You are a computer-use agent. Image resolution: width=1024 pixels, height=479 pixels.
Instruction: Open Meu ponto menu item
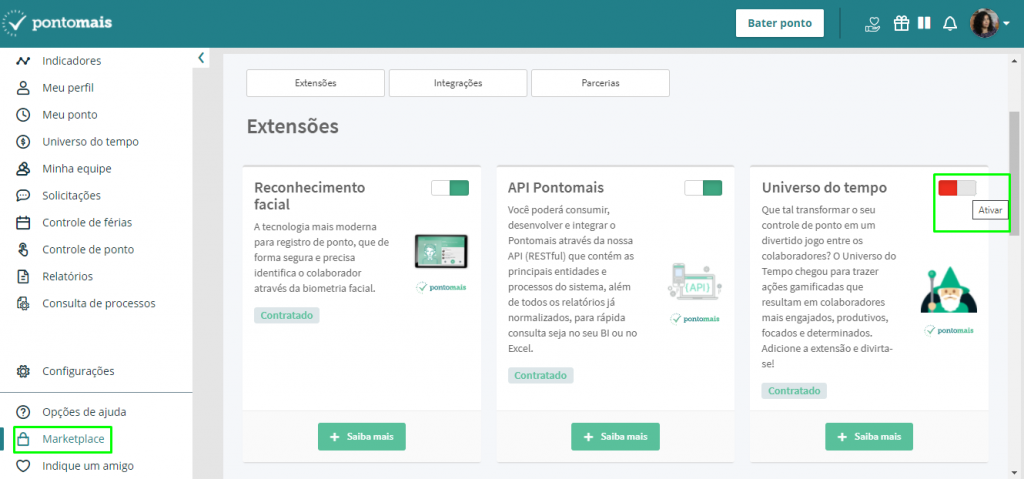(x=70, y=115)
